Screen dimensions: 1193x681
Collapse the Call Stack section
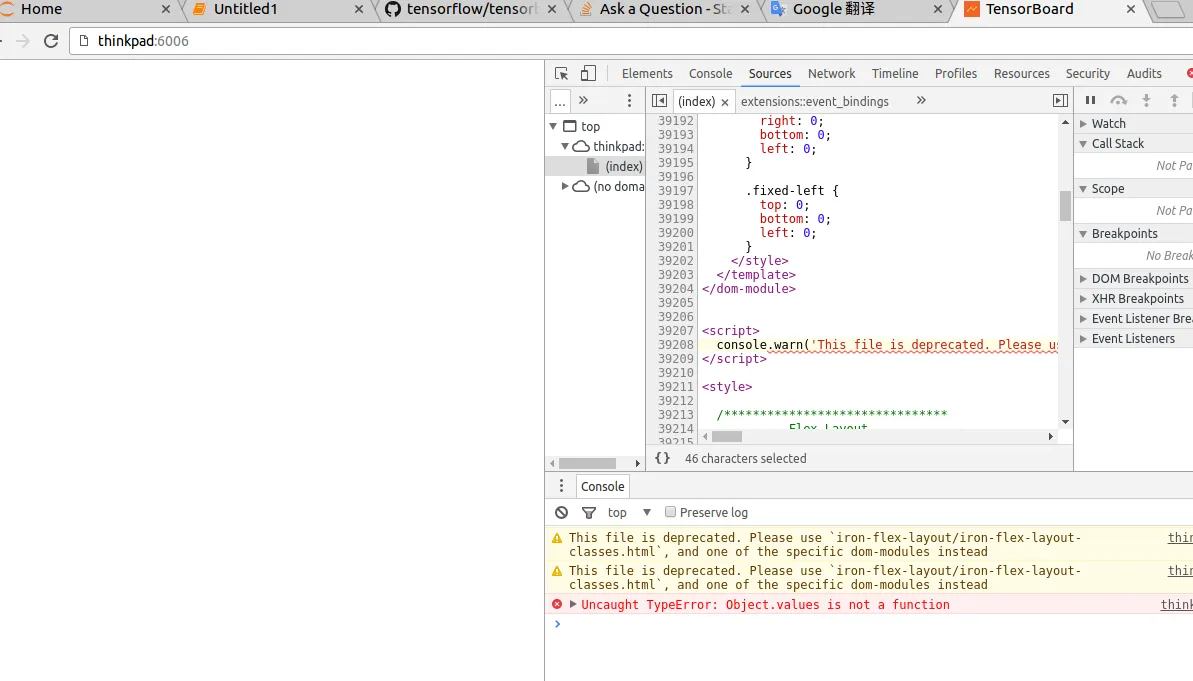pyautogui.click(x=1083, y=144)
